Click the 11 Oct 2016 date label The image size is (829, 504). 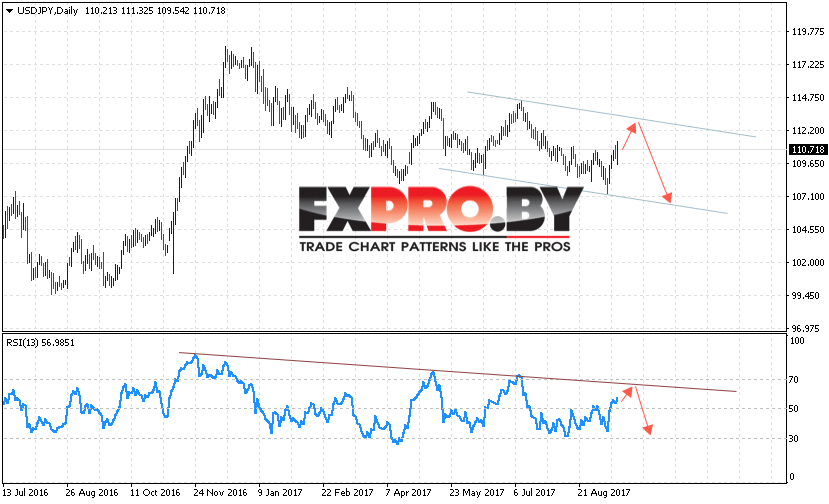pyautogui.click(x=155, y=492)
